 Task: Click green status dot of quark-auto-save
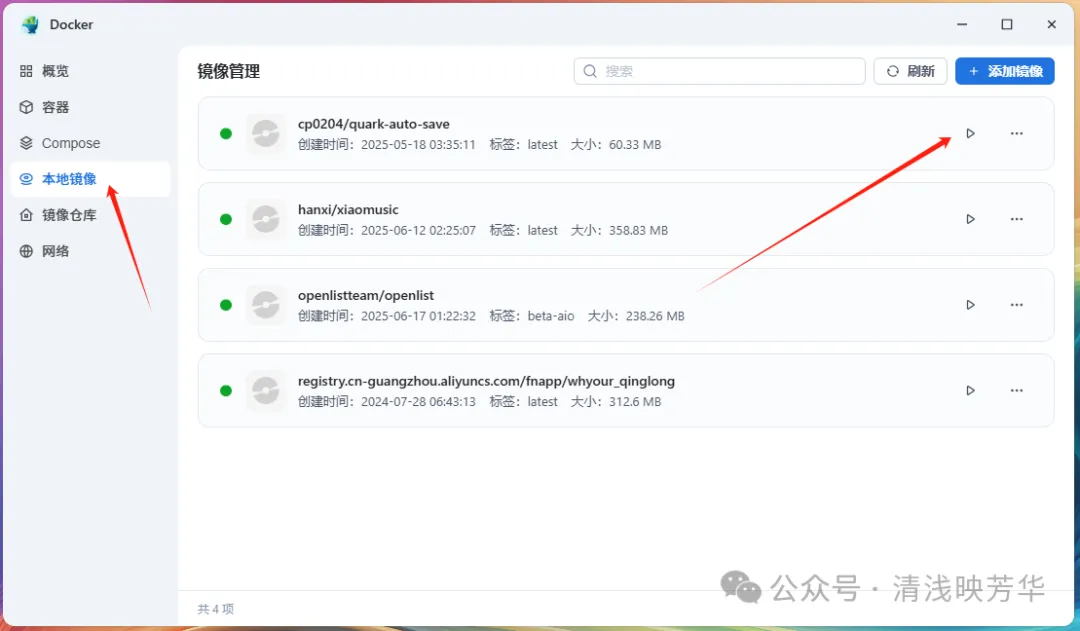[x=225, y=134]
